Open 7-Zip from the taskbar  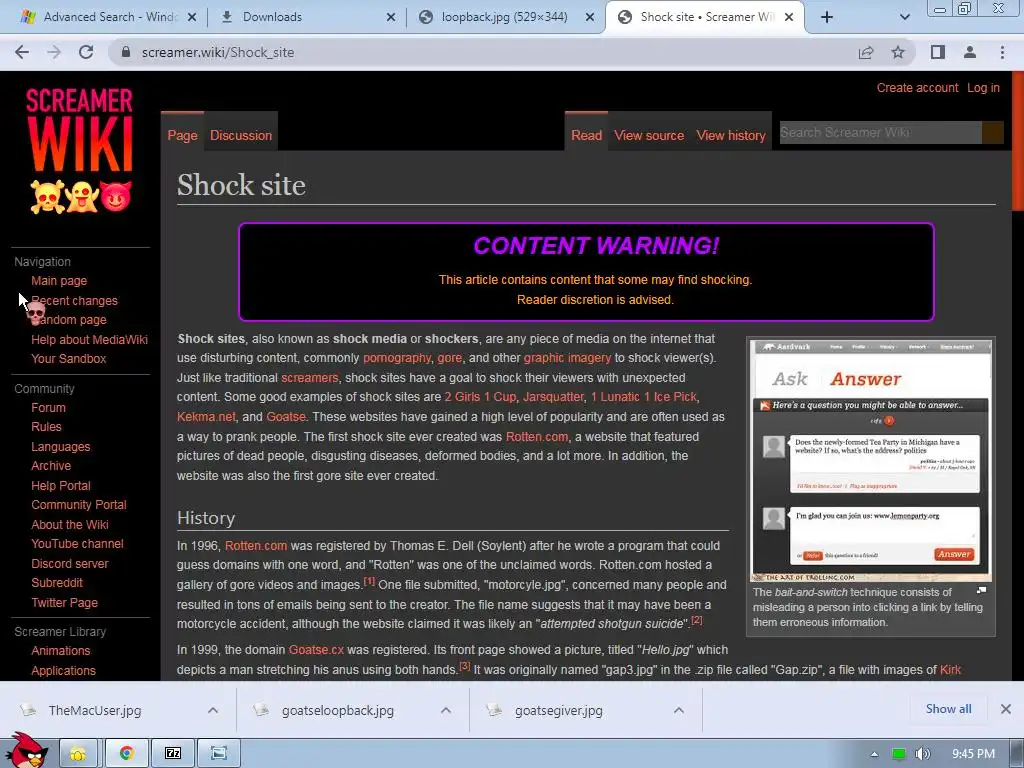[172, 754]
